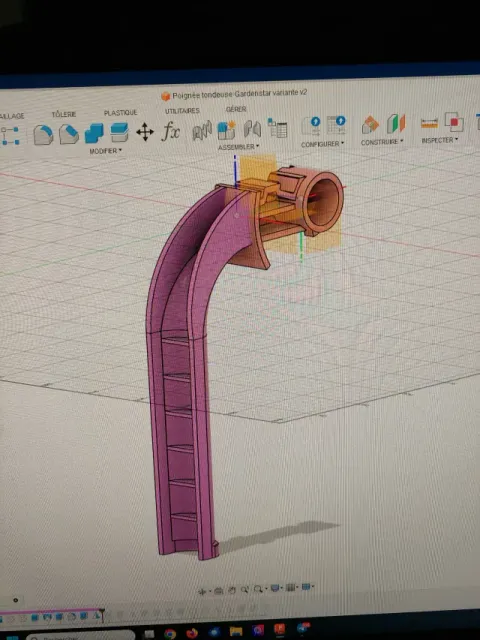Open Firefox from the taskbar
The width and height of the screenshot is (480, 640).
[x=192, y=633]
